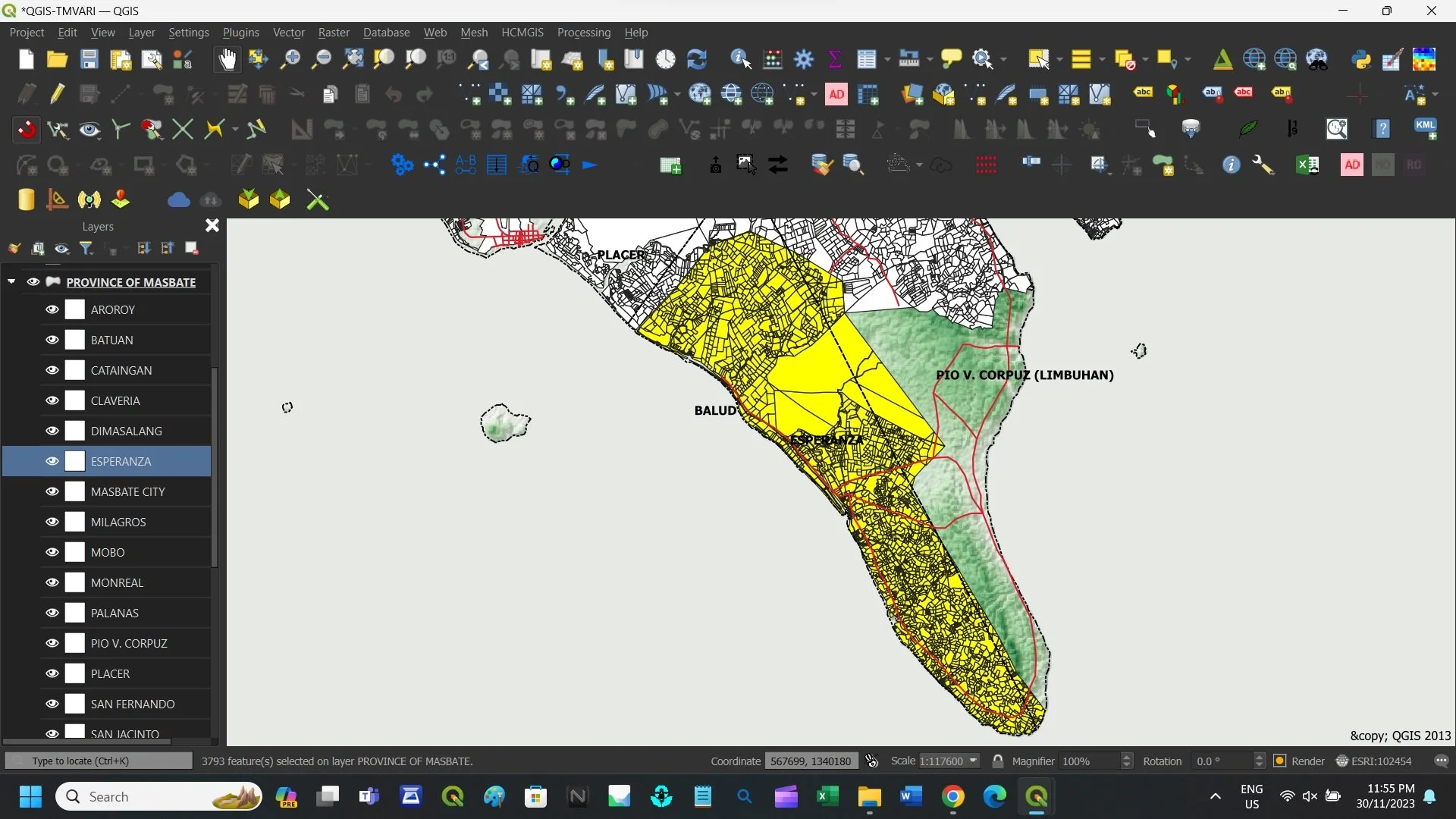The image size is (1456, 819).
Task: Open the Processing menu
Action: tap(583, 33)
